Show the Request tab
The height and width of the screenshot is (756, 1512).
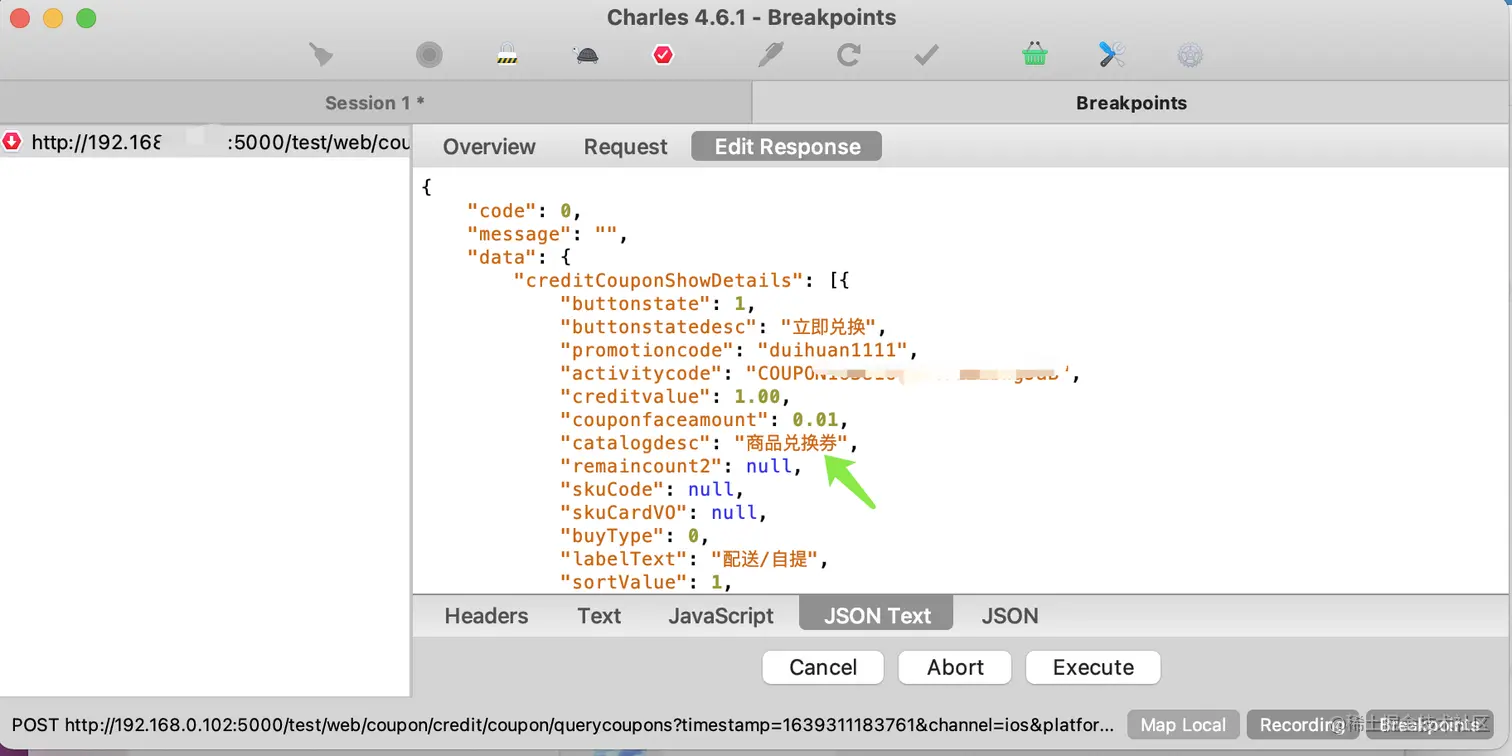point(626,147)
